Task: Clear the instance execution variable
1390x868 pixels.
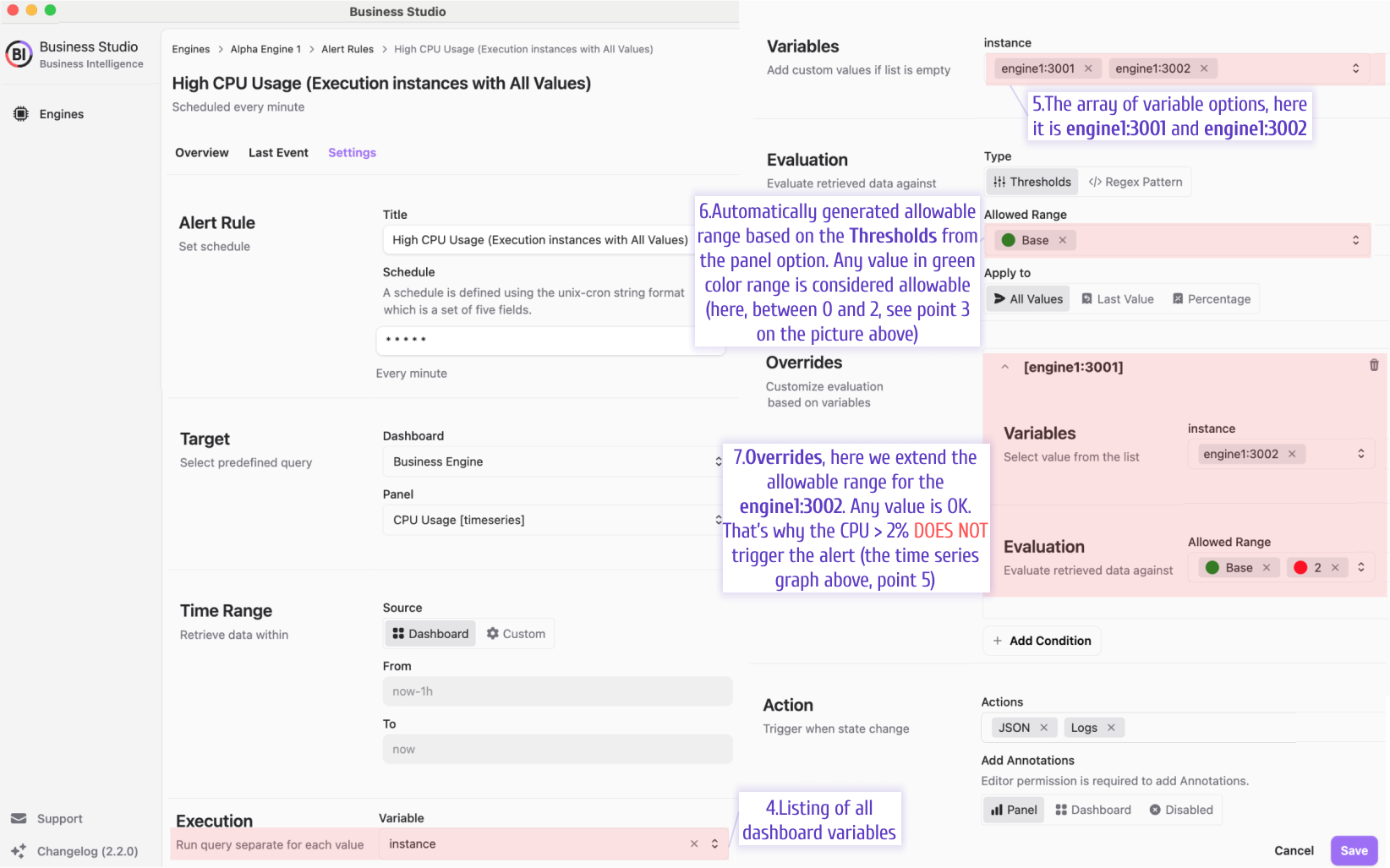Action: (x=694, y=843)
